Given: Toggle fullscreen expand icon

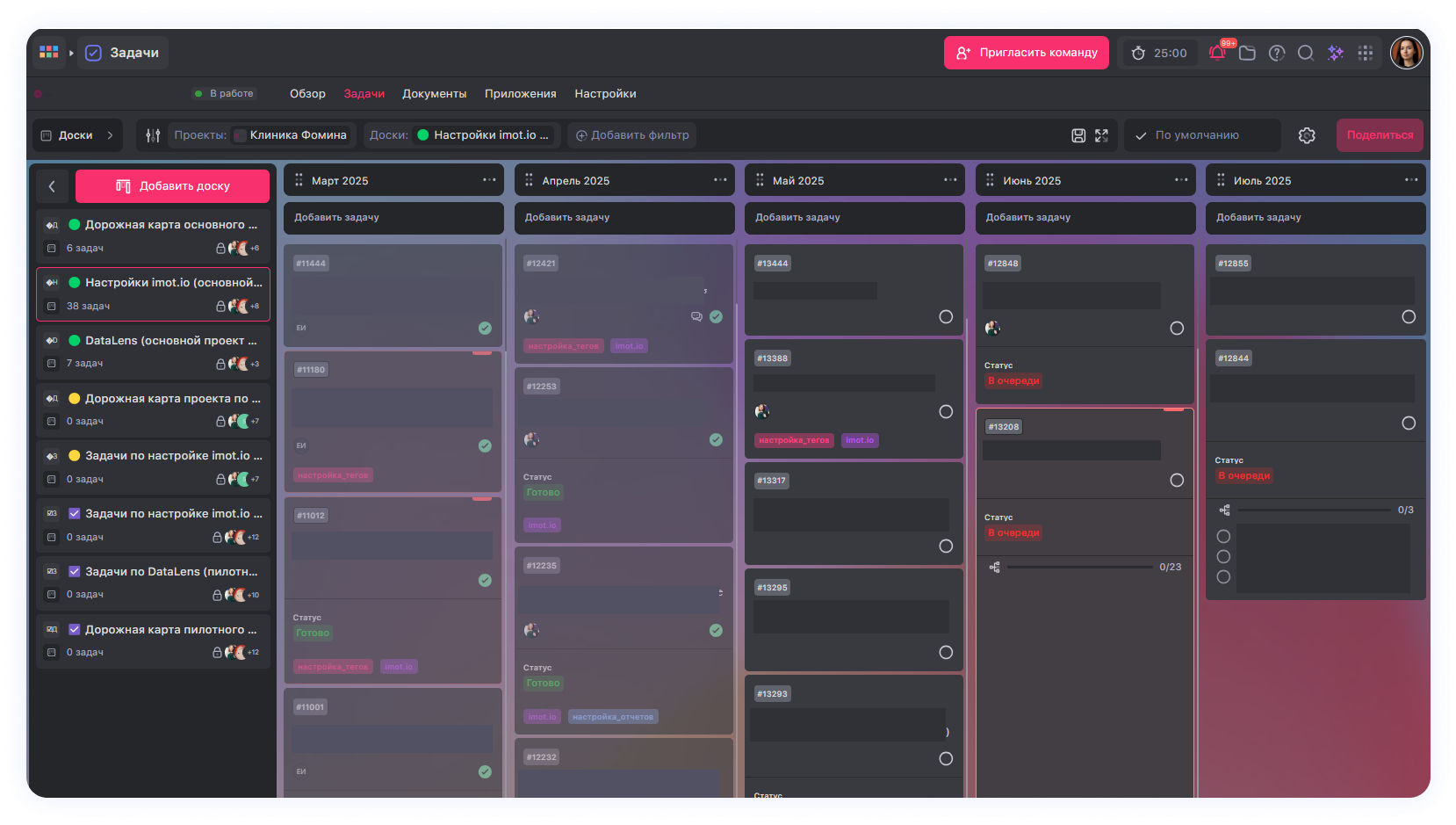Looking at the screenshot, I should (x=1101, y=135).
